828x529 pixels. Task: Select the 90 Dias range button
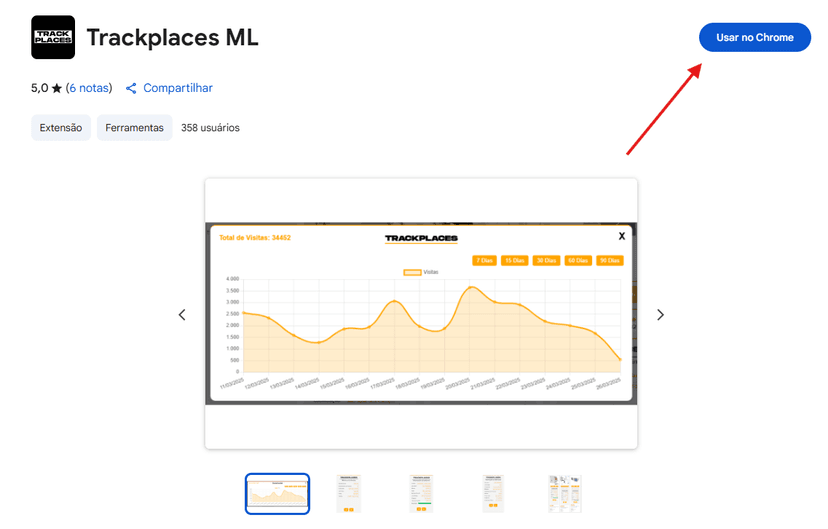[x=609, y=260]
